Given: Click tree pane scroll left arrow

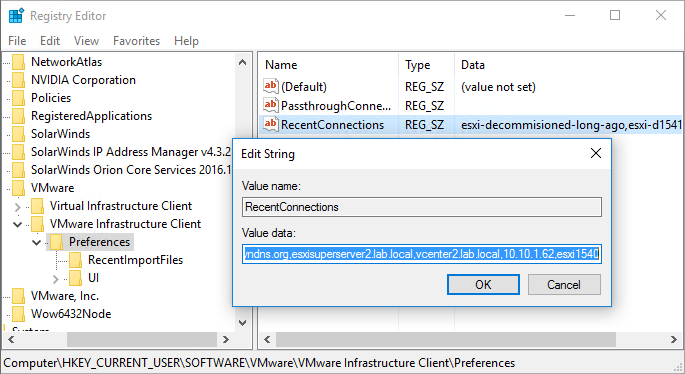Looking at the screenshot, I should 11,339.
